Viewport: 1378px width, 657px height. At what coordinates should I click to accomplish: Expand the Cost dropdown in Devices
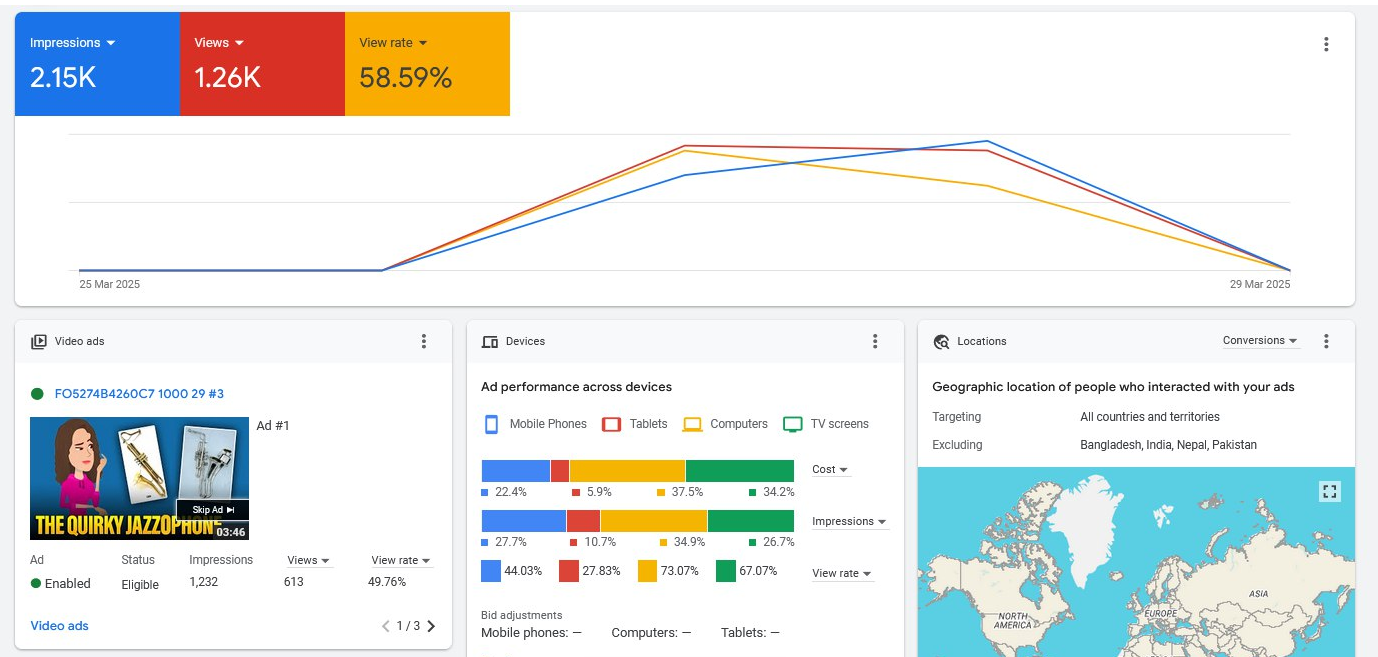(x=830, y=469)
